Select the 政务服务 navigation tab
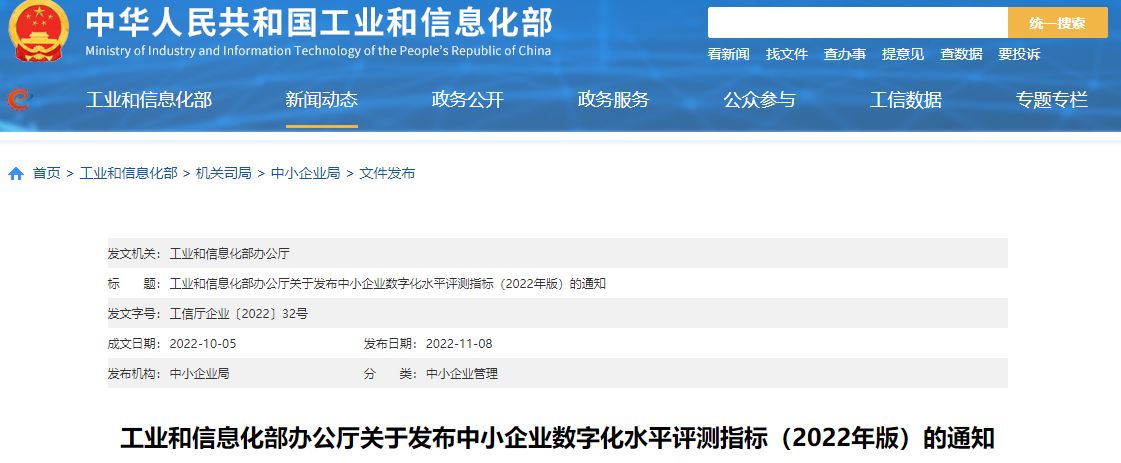Screen dimensions: 1121x463 [x=613, y=100]
